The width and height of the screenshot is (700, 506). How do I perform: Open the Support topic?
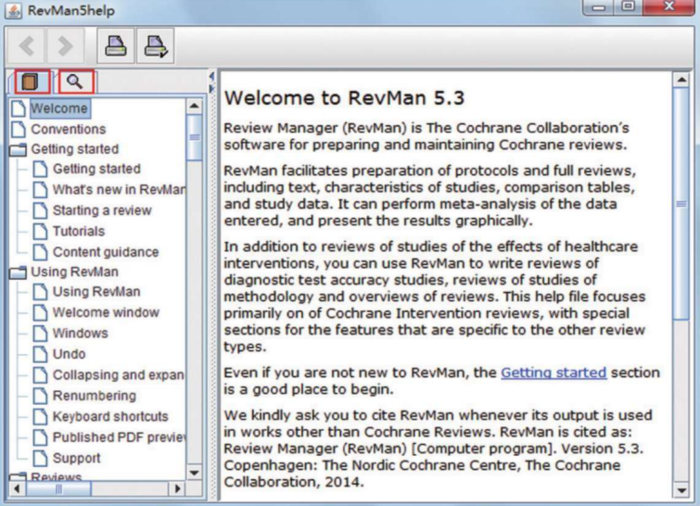76,458
